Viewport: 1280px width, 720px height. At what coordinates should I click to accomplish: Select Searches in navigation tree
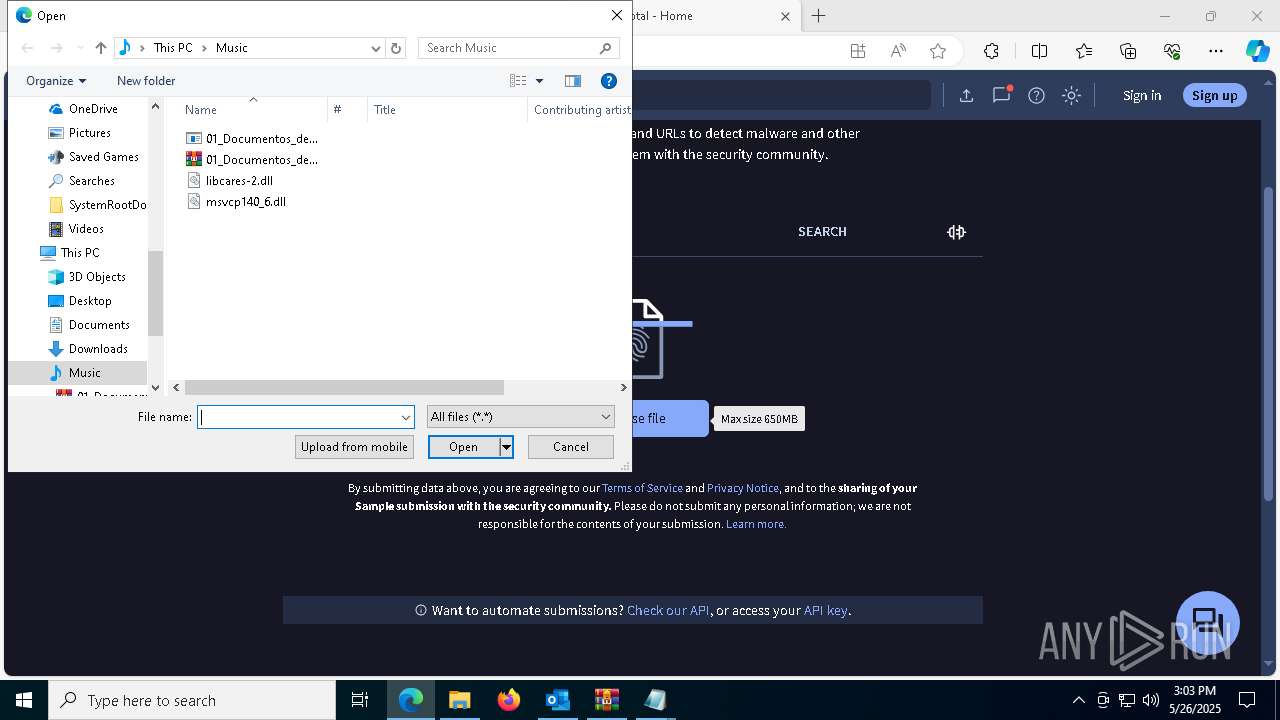[91, 181]
